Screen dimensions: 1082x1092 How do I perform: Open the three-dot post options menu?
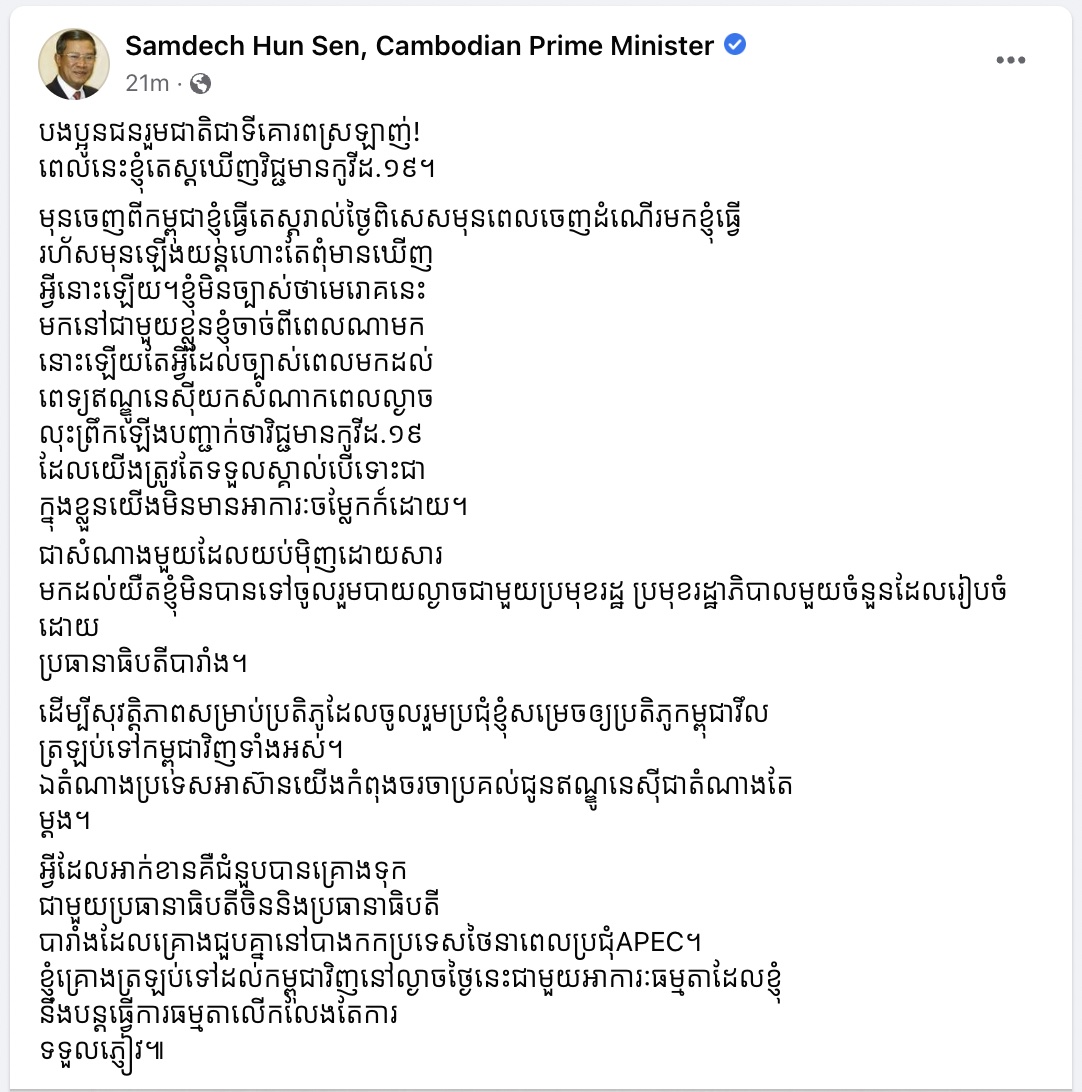[1010, 60]
